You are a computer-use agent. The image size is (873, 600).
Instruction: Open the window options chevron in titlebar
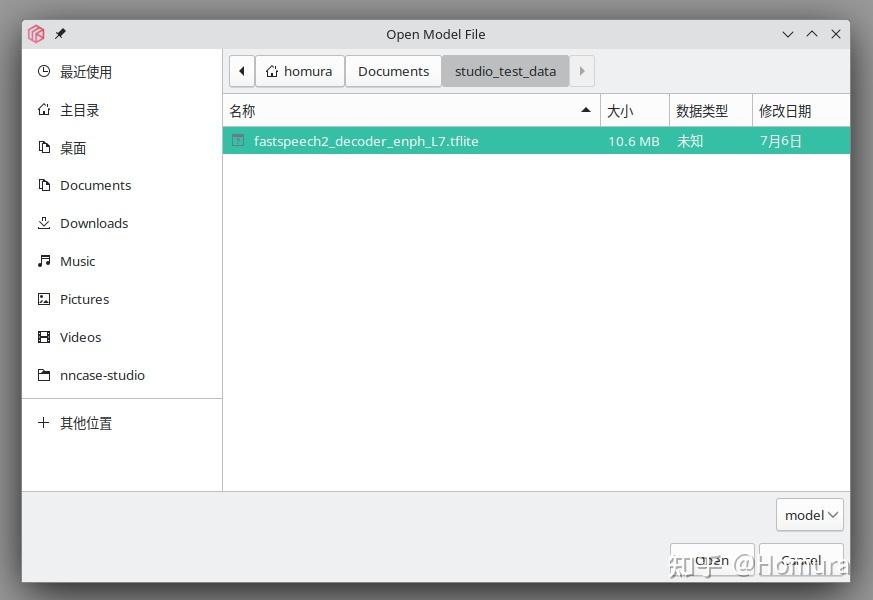(787, 33)
